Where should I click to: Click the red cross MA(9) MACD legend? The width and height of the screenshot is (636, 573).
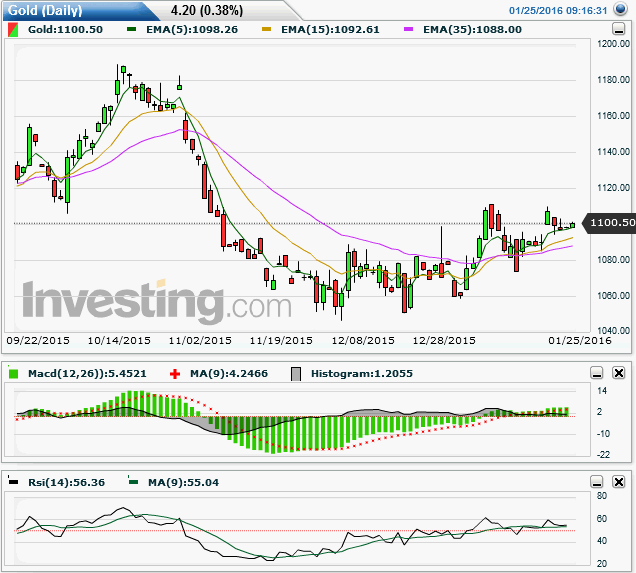(175, 373)
